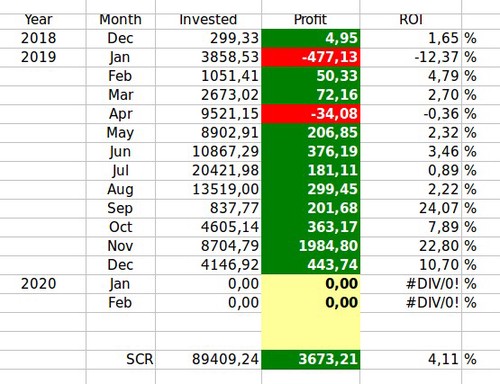Image resolution: width=500 pixels, height=384 pixels.
Task: Select the total profit cell 3673,21
Action: tap(311, 360)
